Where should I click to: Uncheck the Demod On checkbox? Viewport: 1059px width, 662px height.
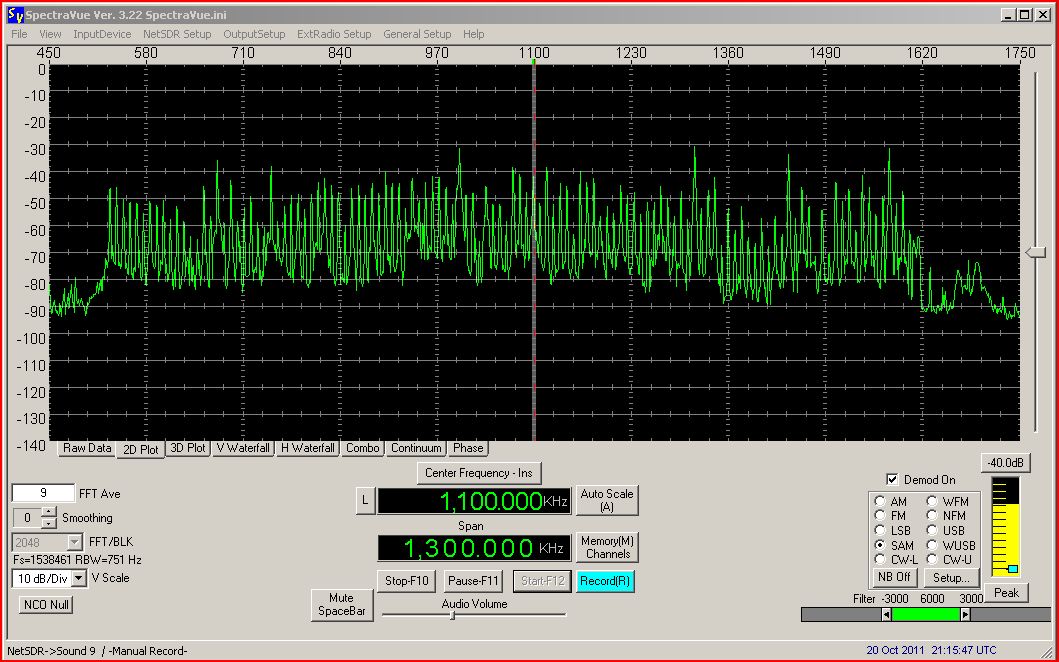[892, 480]
